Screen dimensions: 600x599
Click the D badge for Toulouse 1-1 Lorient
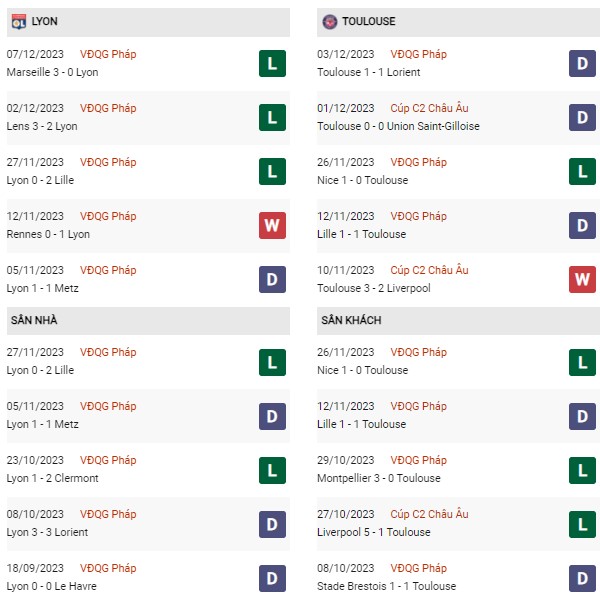point(582,64)
